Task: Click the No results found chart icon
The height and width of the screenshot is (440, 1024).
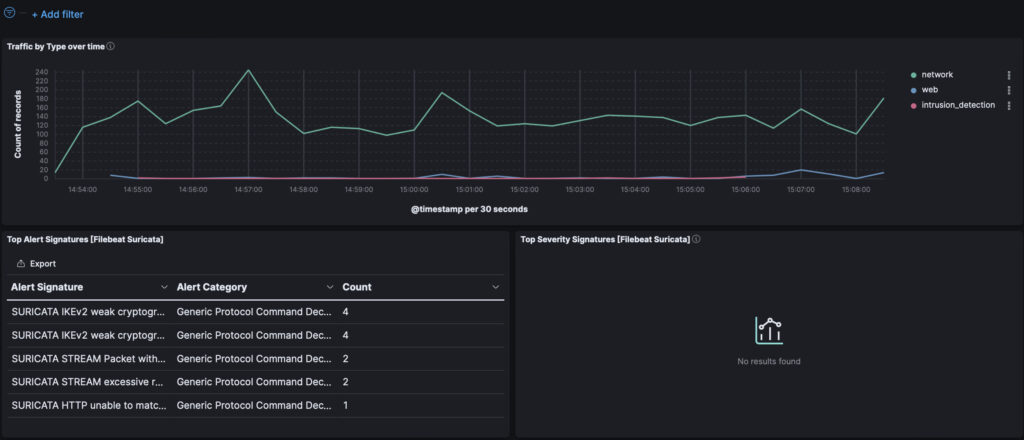Action: tap(768, 331)
